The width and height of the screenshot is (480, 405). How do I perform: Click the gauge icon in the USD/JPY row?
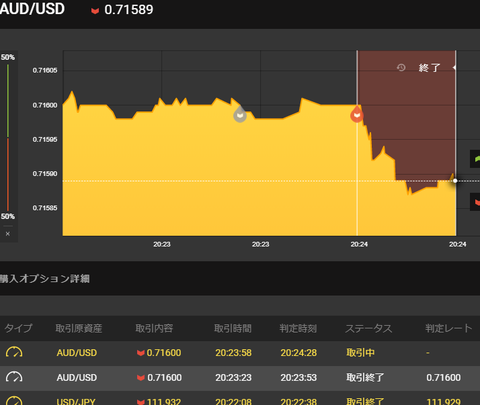tap(14, 400)
